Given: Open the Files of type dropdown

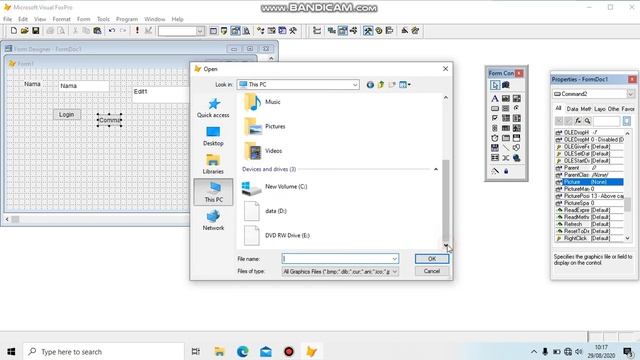Looking at the screenshot, I should point(395,271).
